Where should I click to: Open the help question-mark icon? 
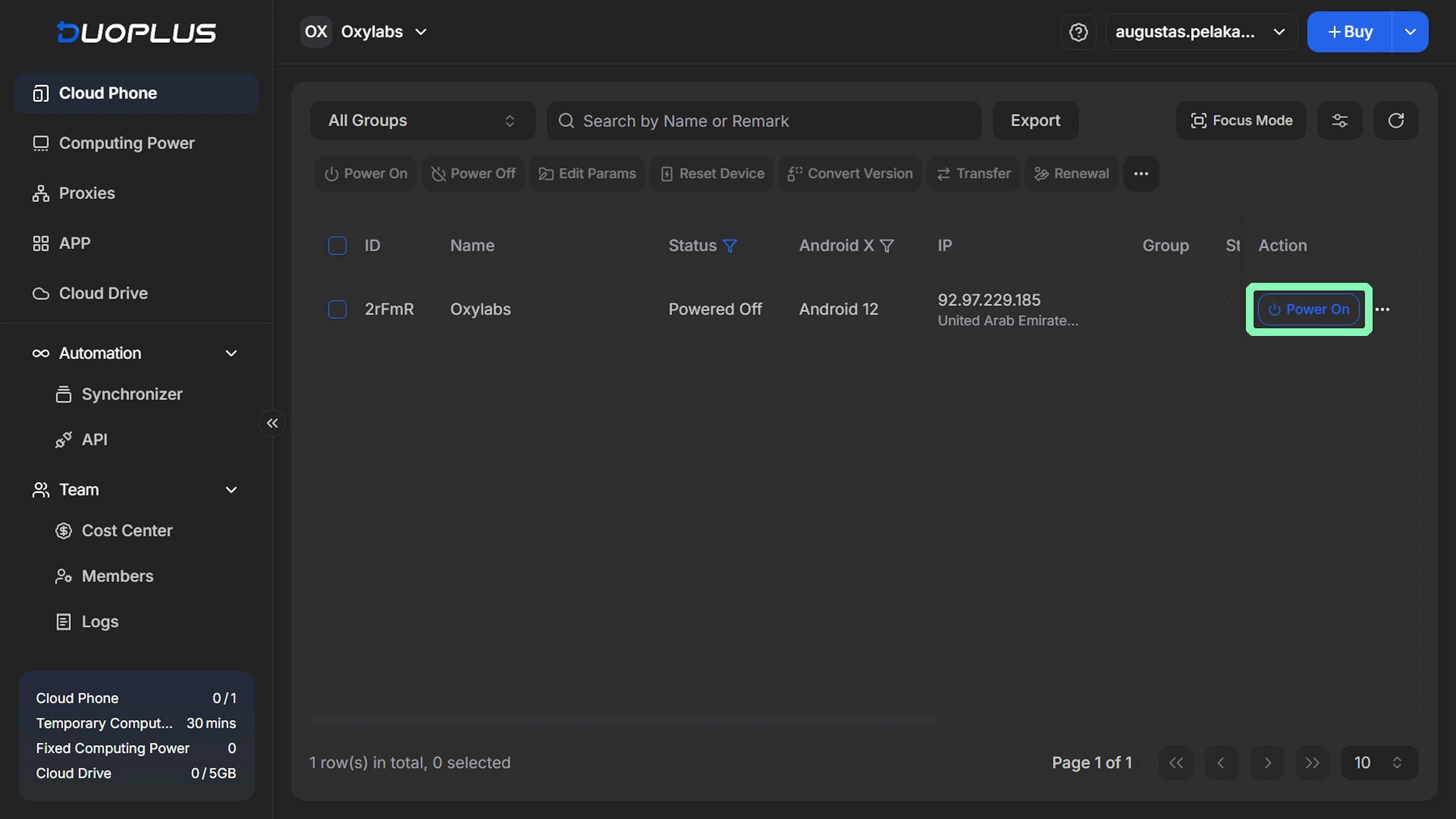(1078, 32)
